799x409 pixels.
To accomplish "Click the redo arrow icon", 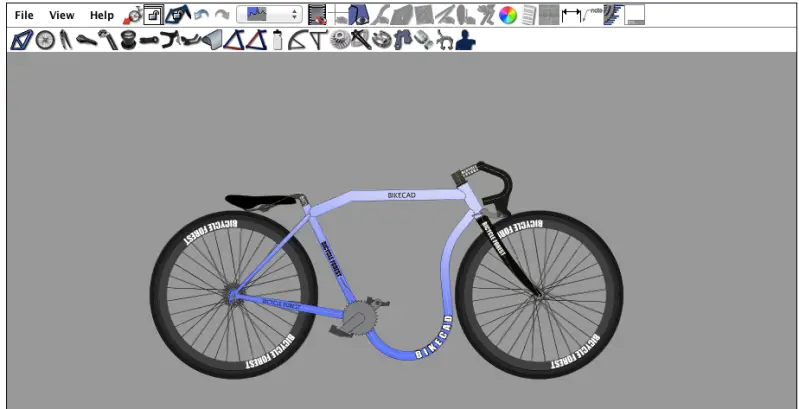I will pyautogui.click(x=222, y=15).
